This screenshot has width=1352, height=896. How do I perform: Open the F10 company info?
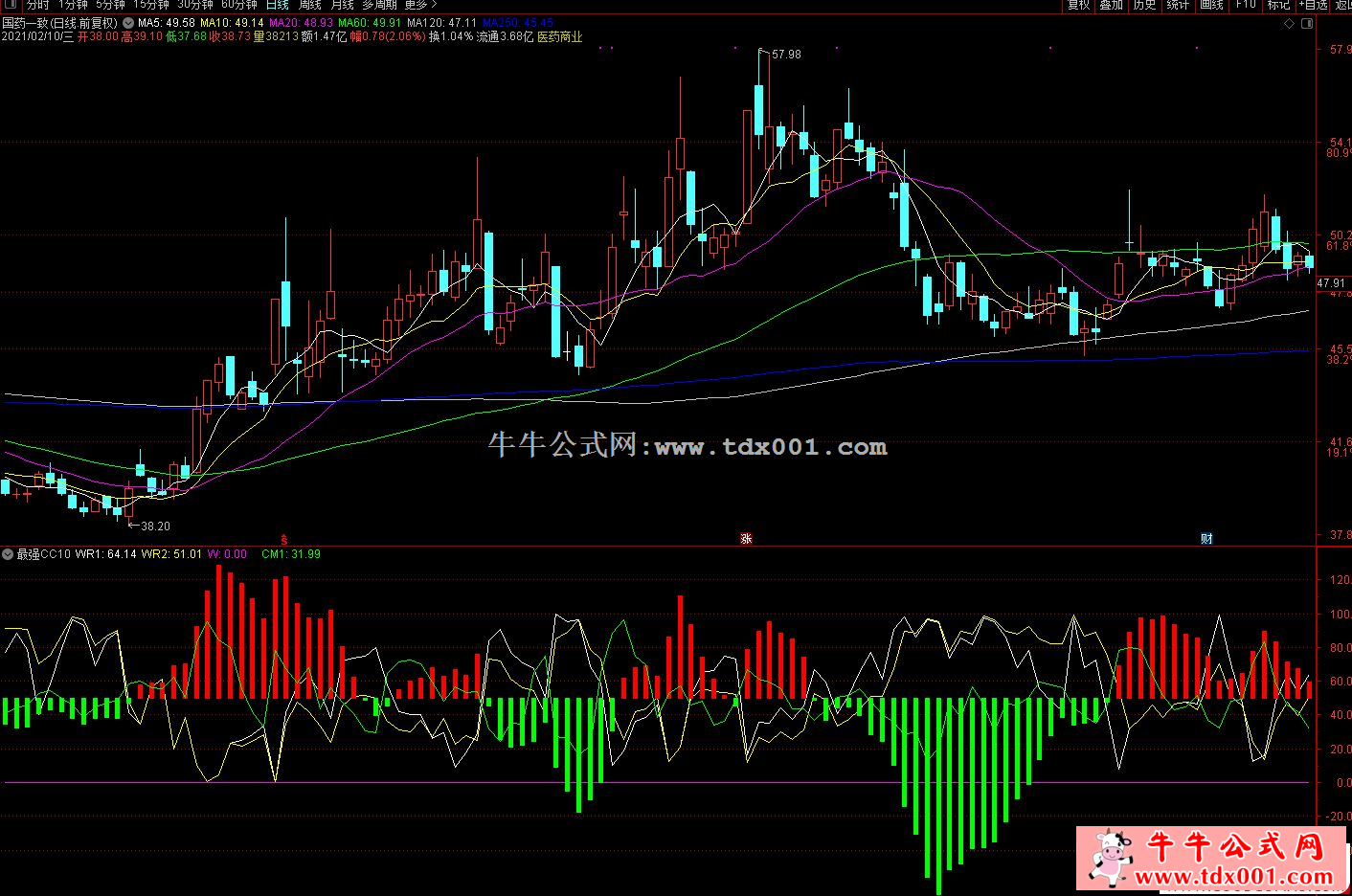[1245, 5]
